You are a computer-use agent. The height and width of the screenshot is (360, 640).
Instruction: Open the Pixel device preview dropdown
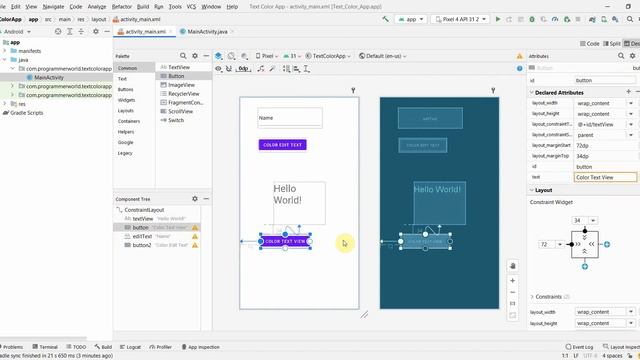[x=267, y=56]
